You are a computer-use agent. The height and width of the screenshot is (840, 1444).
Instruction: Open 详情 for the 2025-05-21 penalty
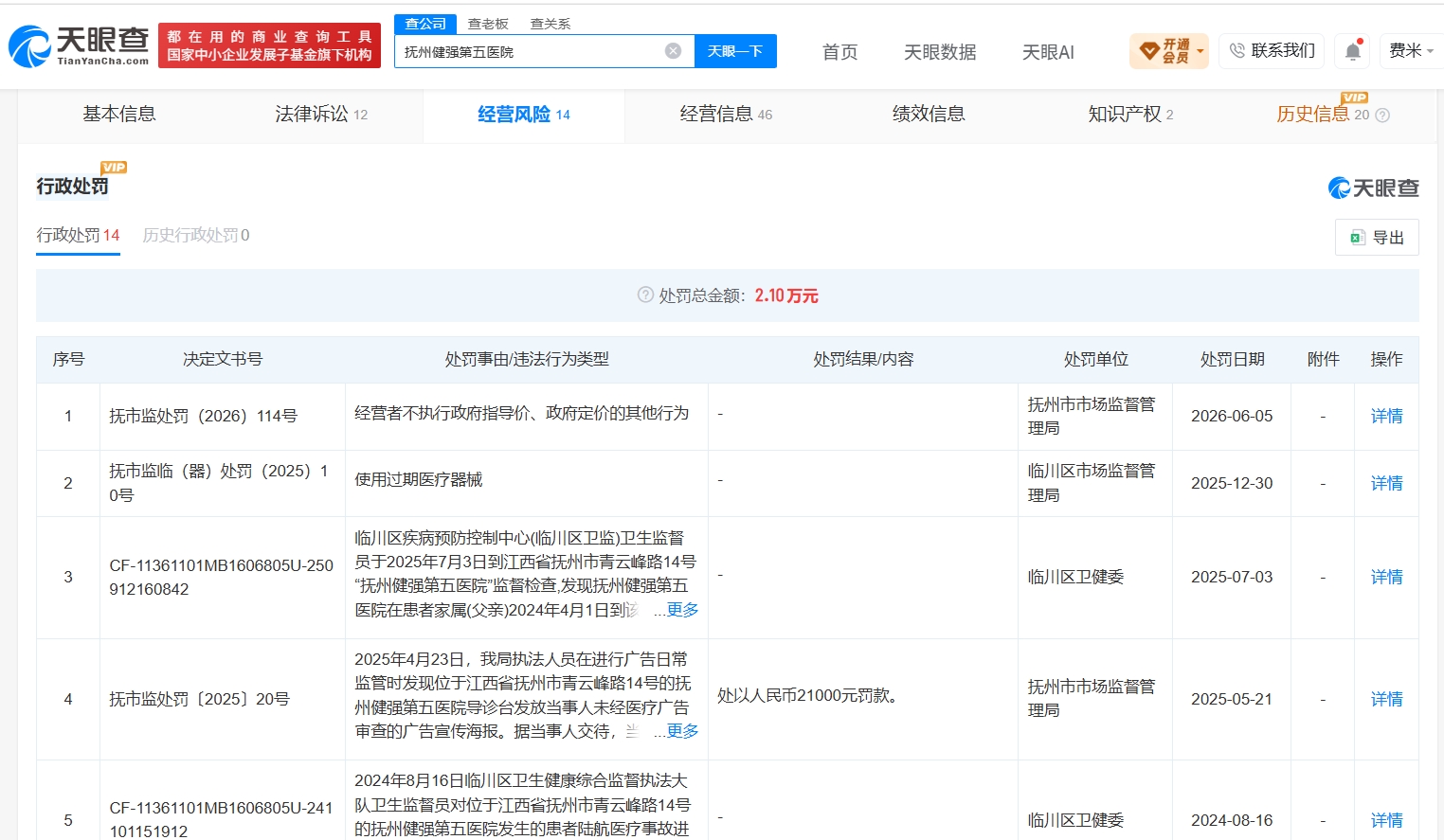pyautogui.click(x=1386, y=700)
